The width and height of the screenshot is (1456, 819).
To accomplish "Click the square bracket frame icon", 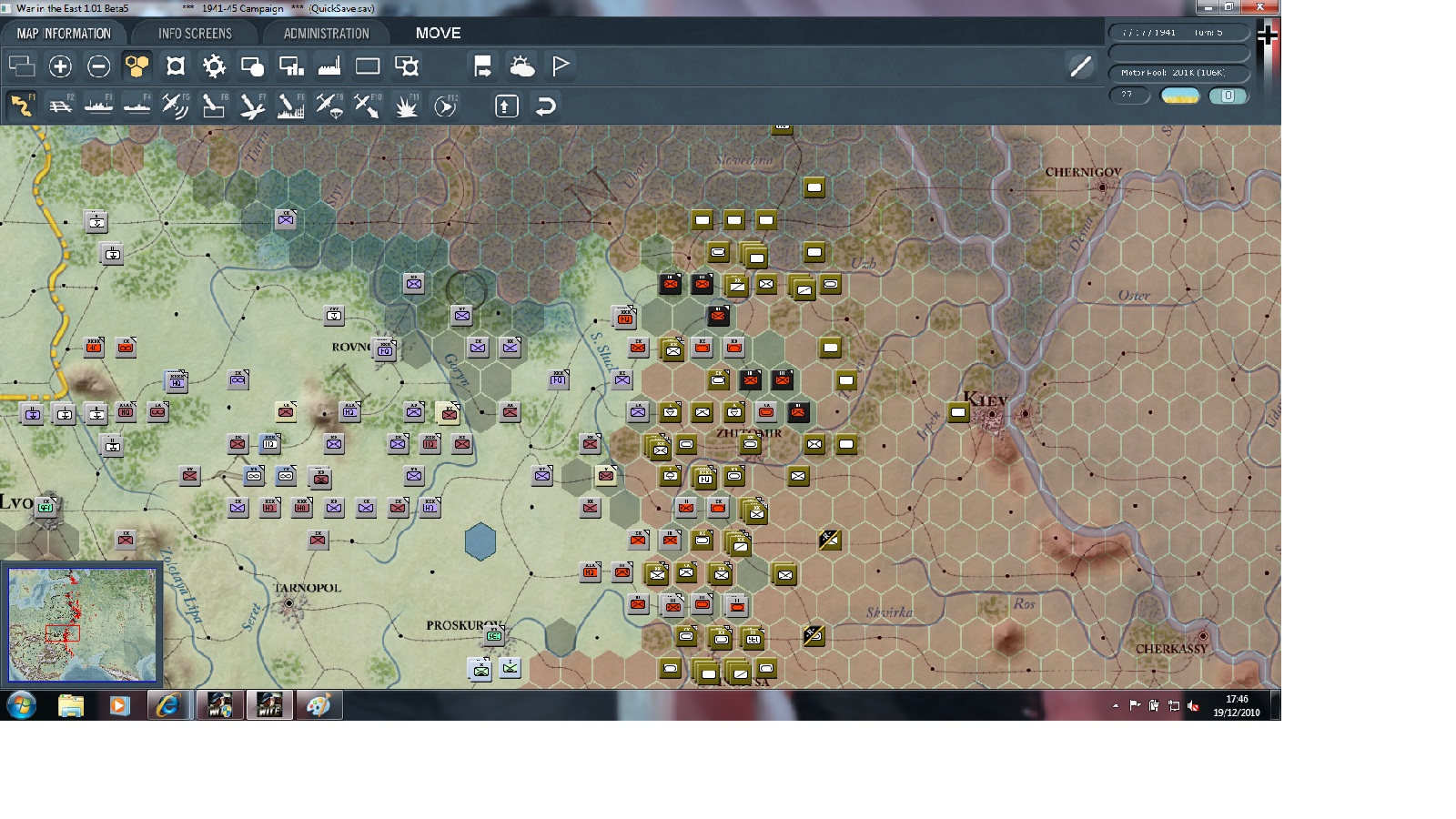I will click(x=176, y=66).
